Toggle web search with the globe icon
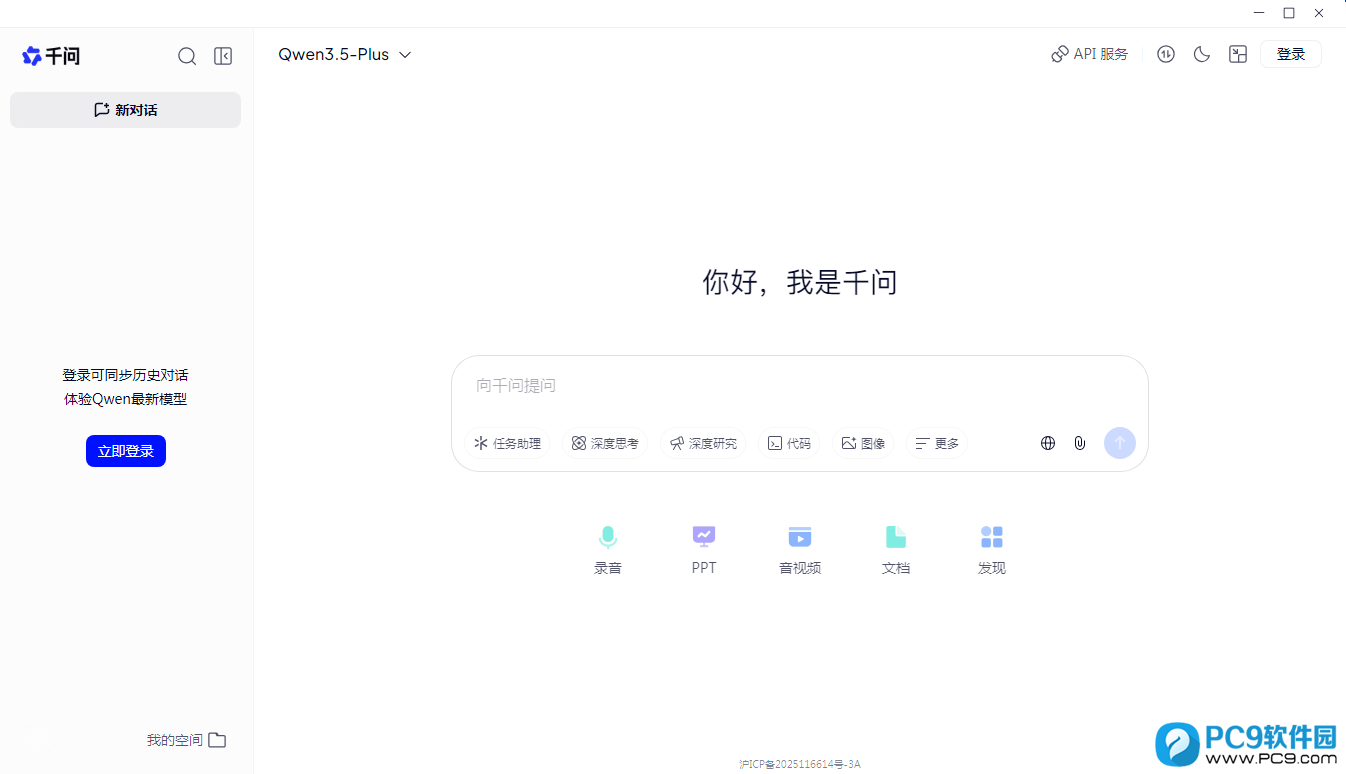Viewport: 1346px width, 774px height. [x=1047, y=442]
